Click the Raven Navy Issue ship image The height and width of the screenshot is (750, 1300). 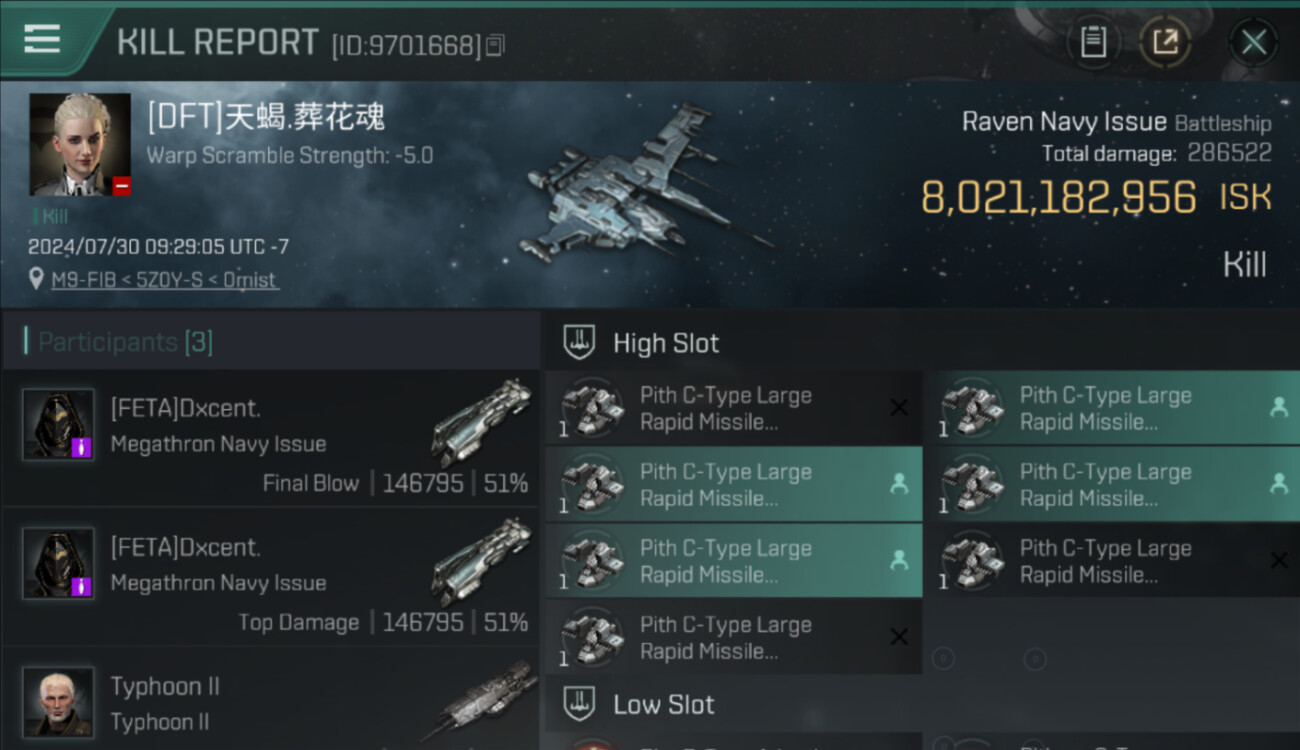(x=640, y=188)
